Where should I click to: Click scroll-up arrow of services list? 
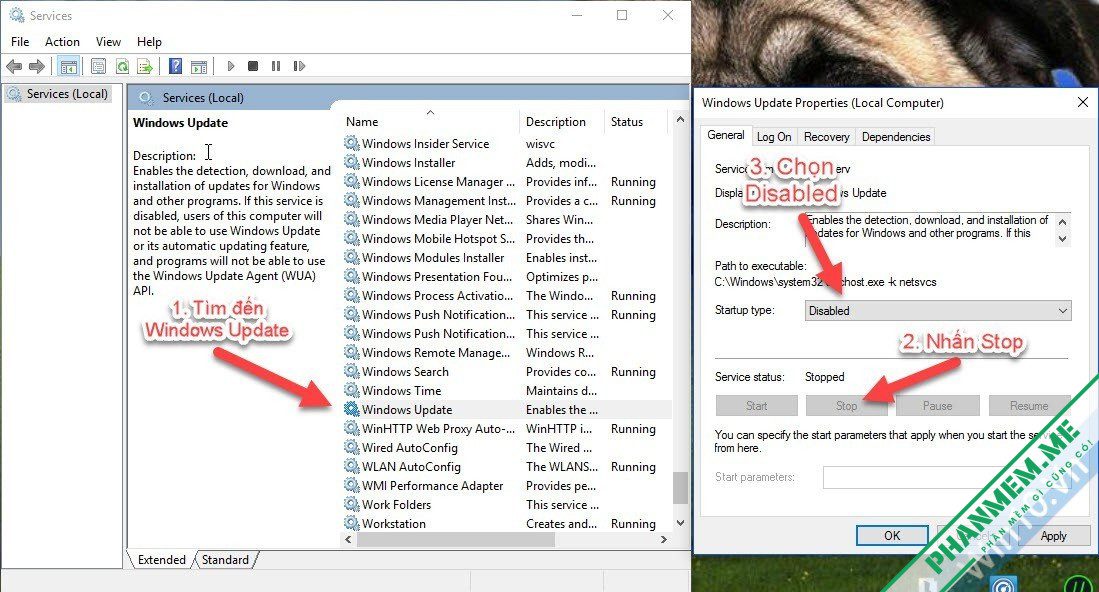pos(680,120)
